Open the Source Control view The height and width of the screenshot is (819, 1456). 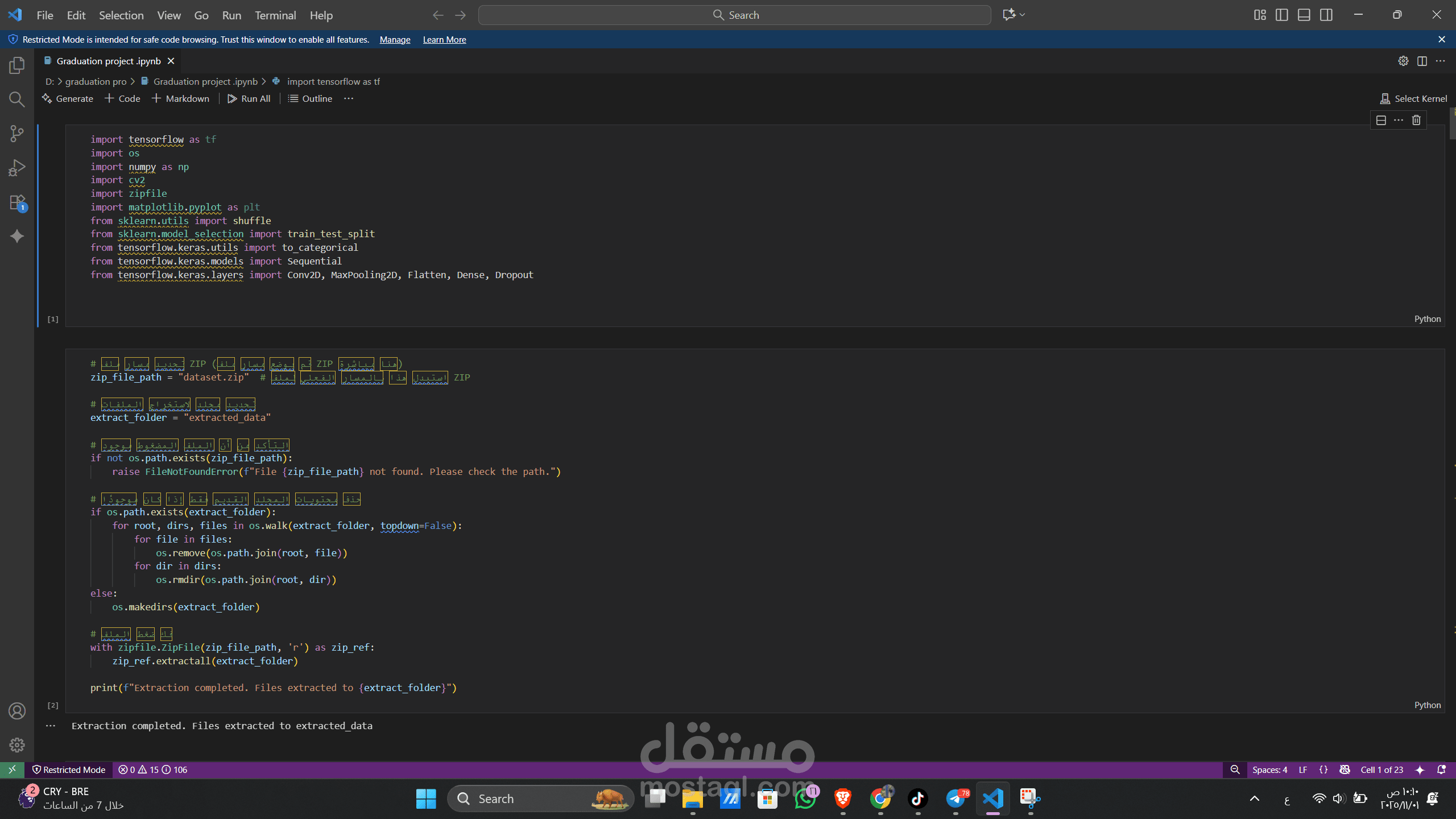tap(17, 134)
